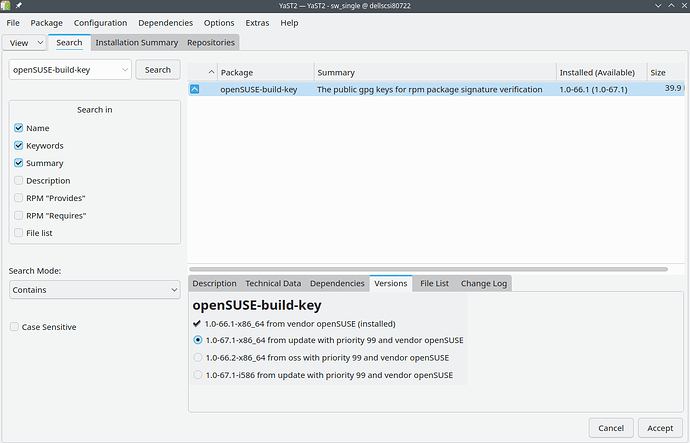
Task: Toggle the Keywords search checkbox
Action: 18,146
